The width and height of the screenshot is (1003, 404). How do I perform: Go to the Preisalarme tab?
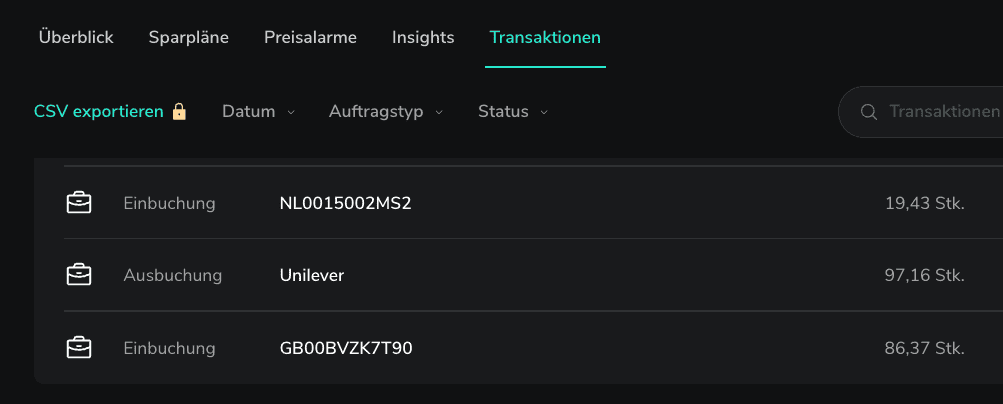point(310,38)
